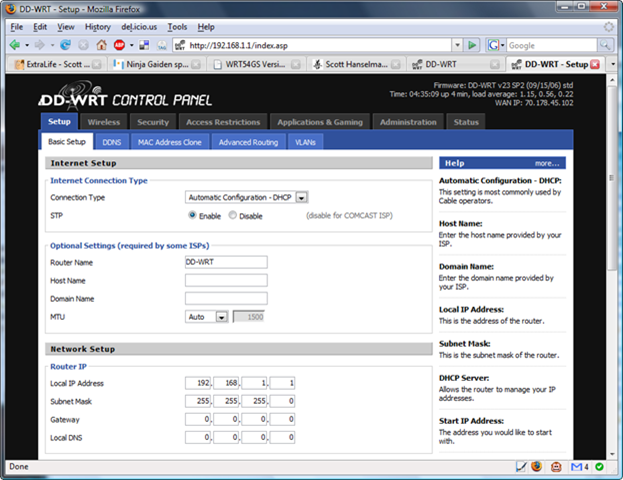Click the Greasemonkey face status icon
The height and width of the screenshot is (480, 623).
[556, 466]
